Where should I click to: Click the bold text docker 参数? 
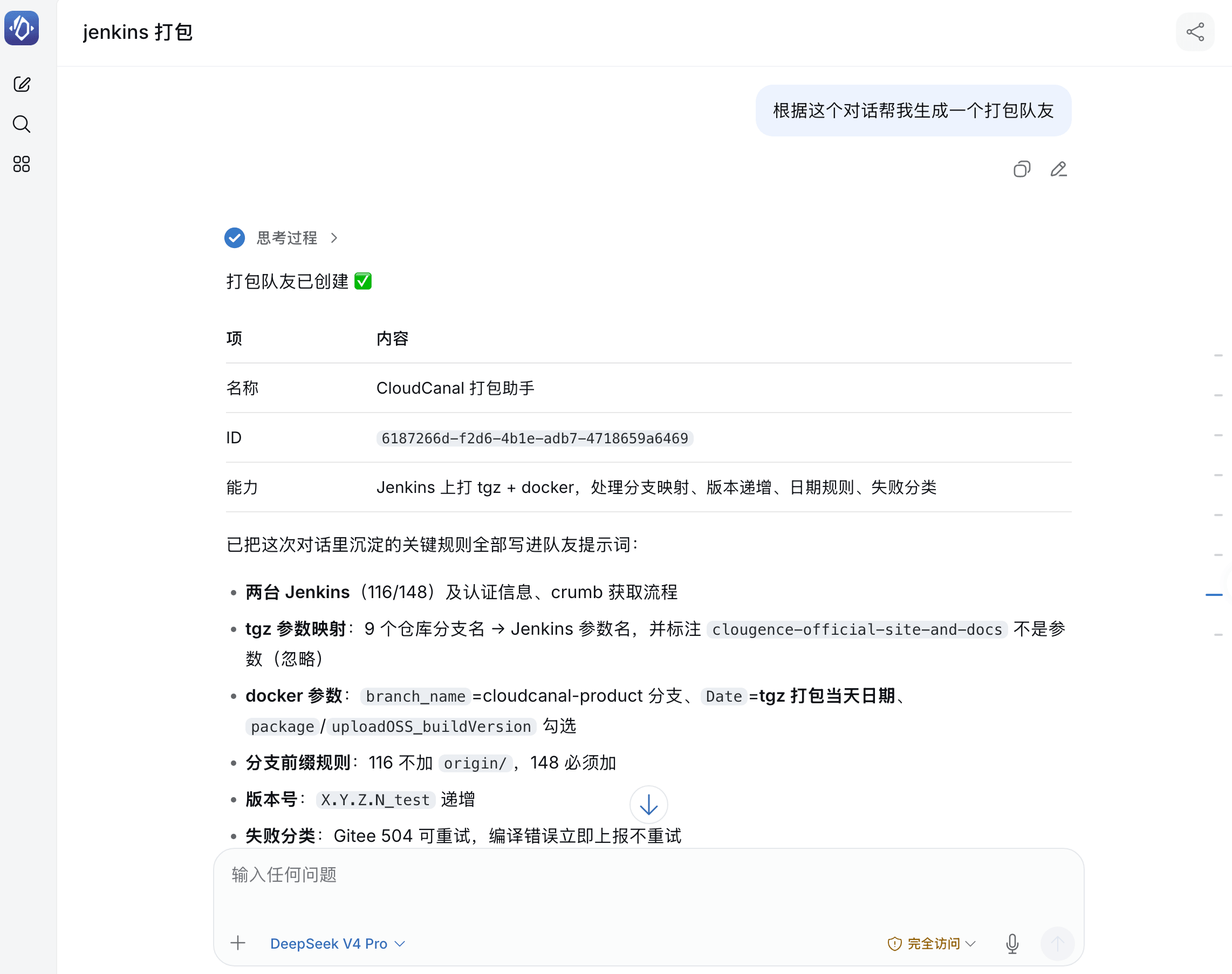point(294,696)
